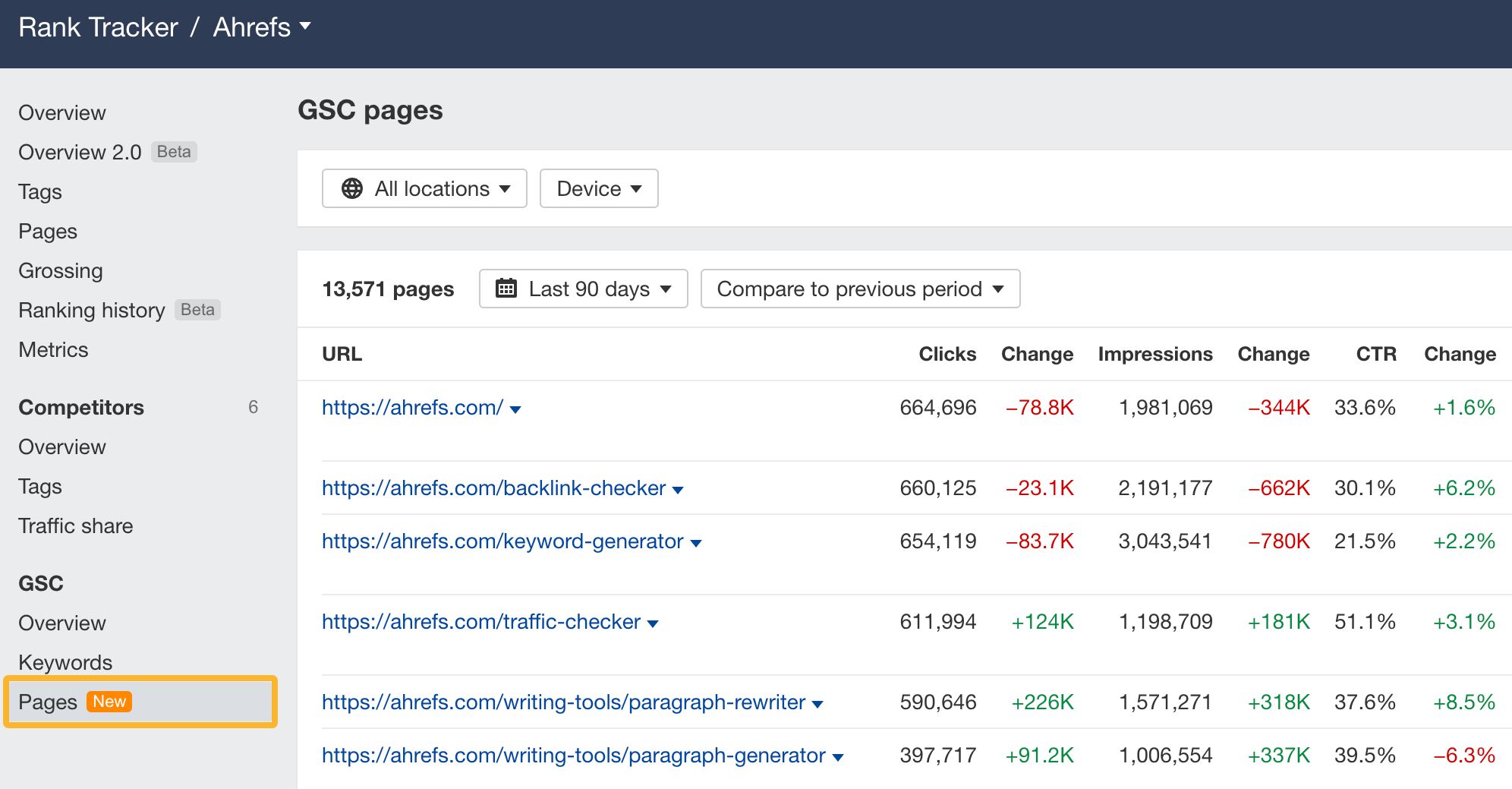Screen dimensions: 1512x789
Task: Open Metrics in the sidebar
Action: point(53,349)
